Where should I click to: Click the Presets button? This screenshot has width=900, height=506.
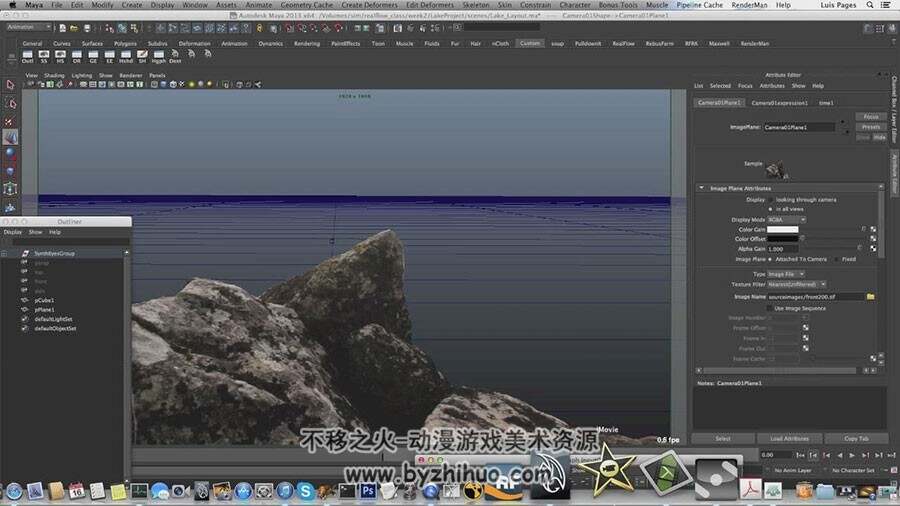point(871,127)
